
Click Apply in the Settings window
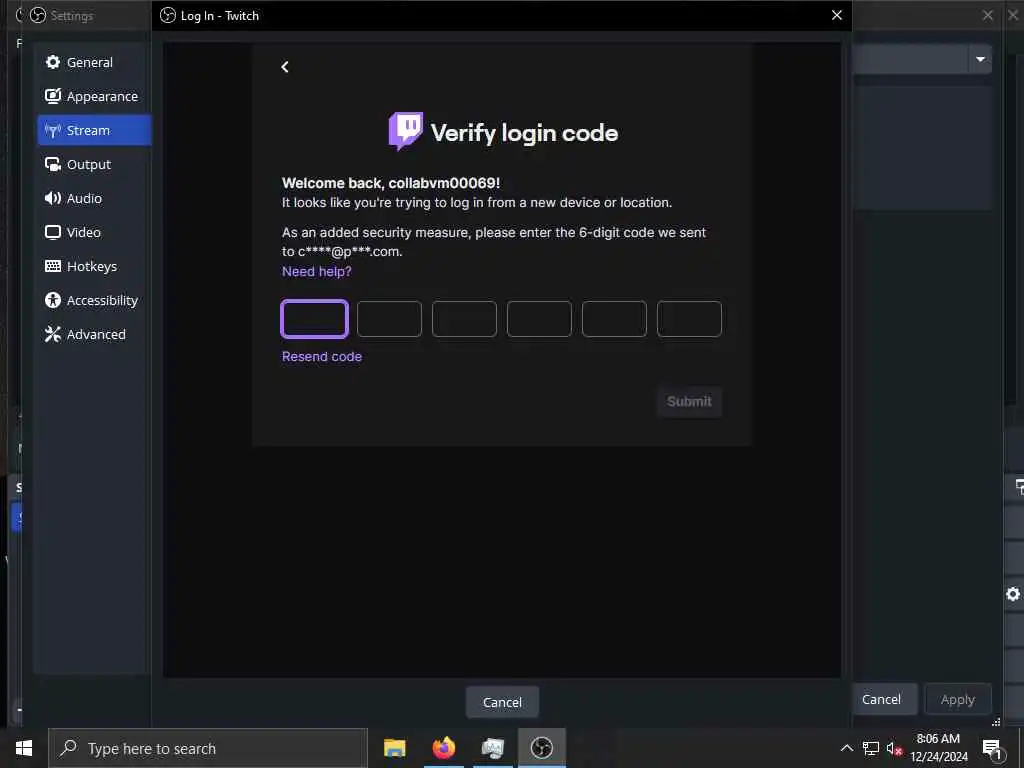coord(957,699)
